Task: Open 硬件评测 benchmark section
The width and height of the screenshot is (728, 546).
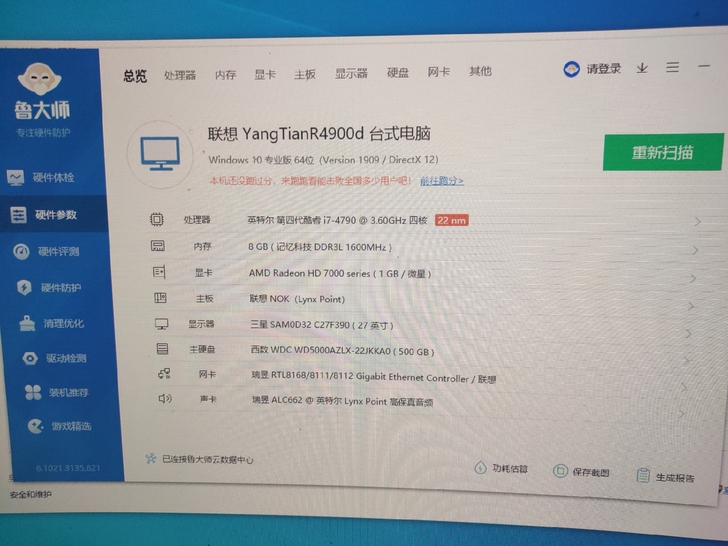Action: click(x=46, y=252)
